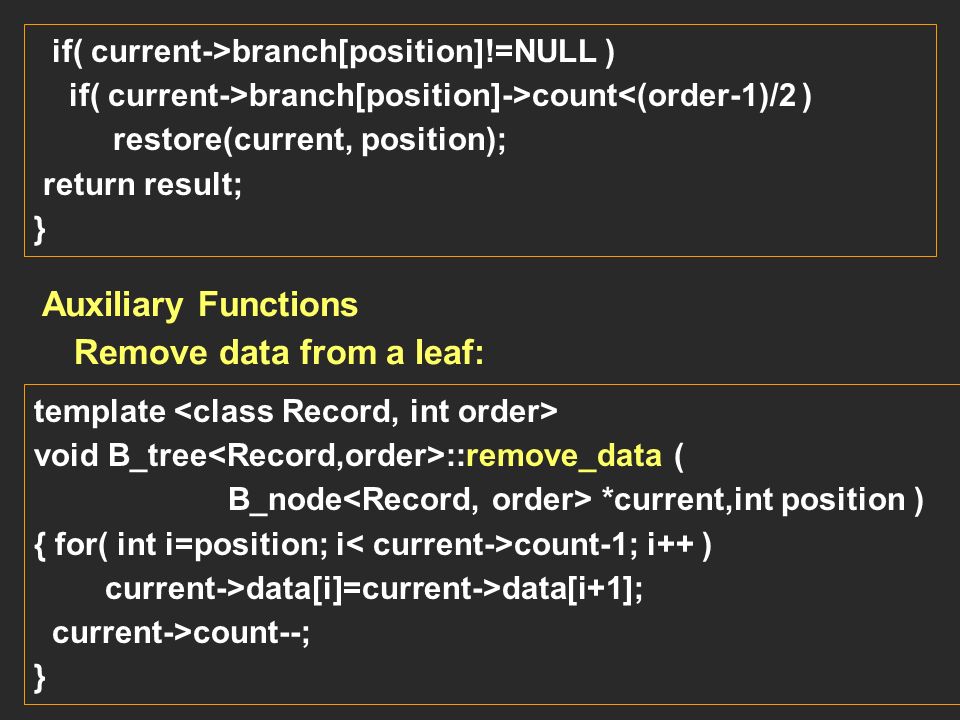Click the 'template <class Record, int order>' line

click(x=296, y=411)
